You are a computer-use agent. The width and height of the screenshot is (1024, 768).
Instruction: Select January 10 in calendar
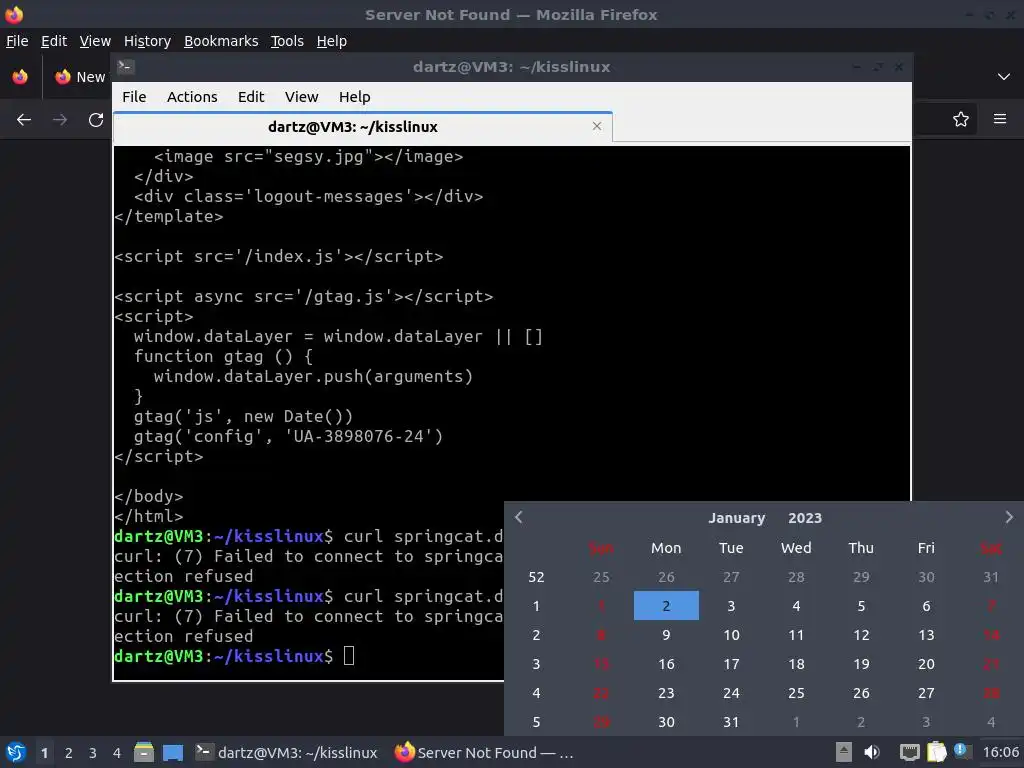(x=731, y=635)
